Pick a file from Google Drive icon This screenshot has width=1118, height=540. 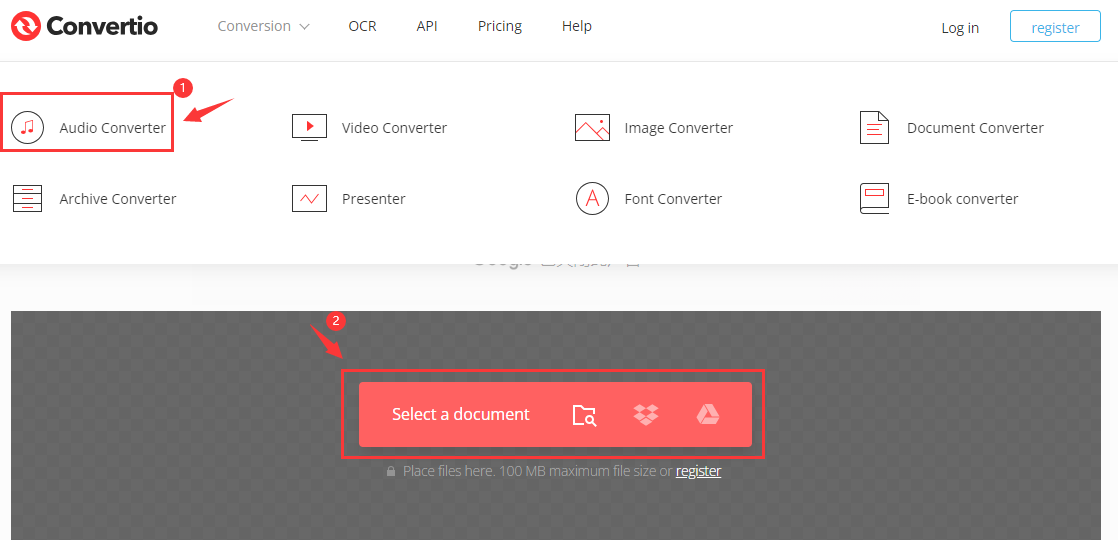[x=708, y=415]
